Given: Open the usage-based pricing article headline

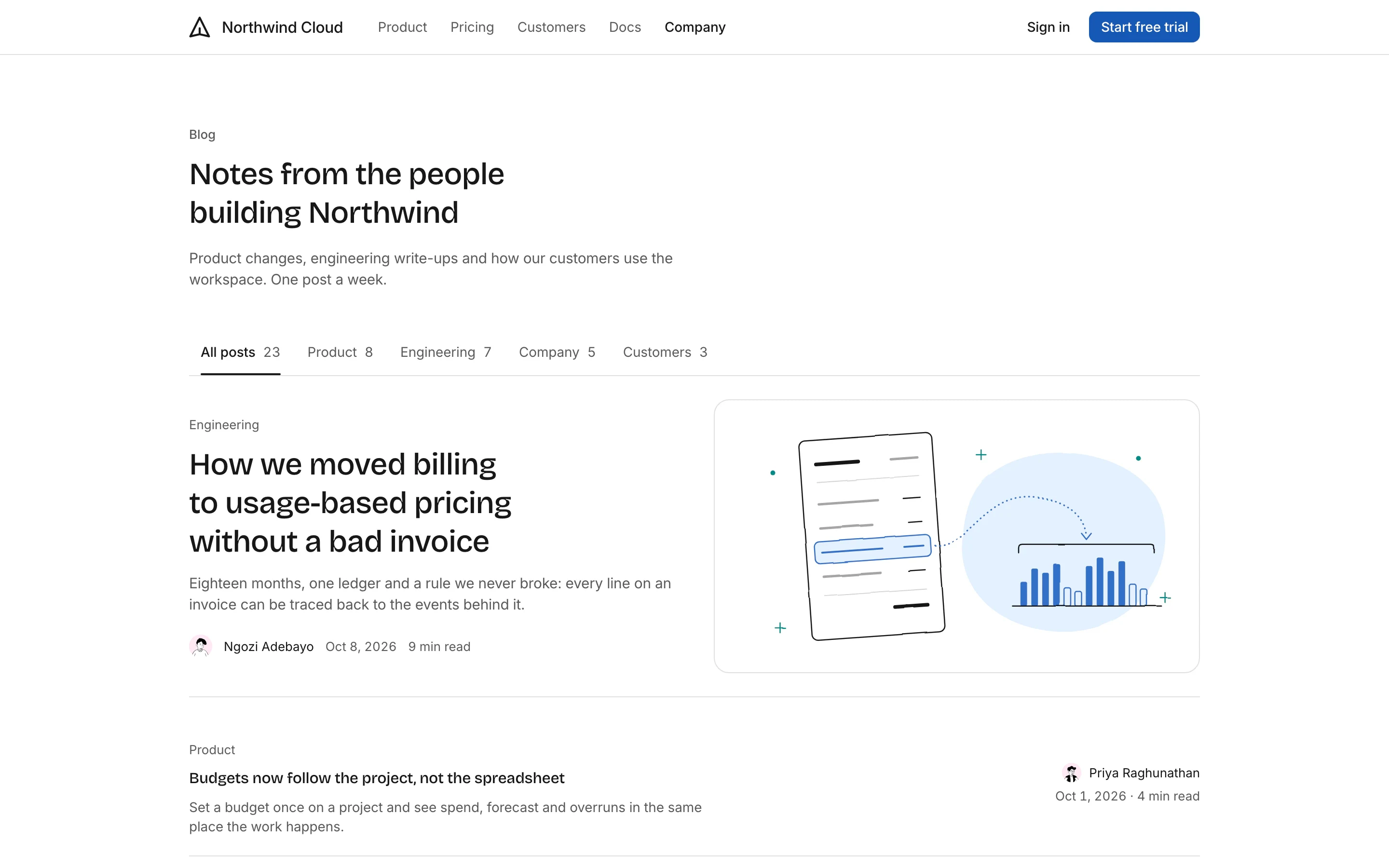Looking at the screenshot, I should click(x=350, y=502).
